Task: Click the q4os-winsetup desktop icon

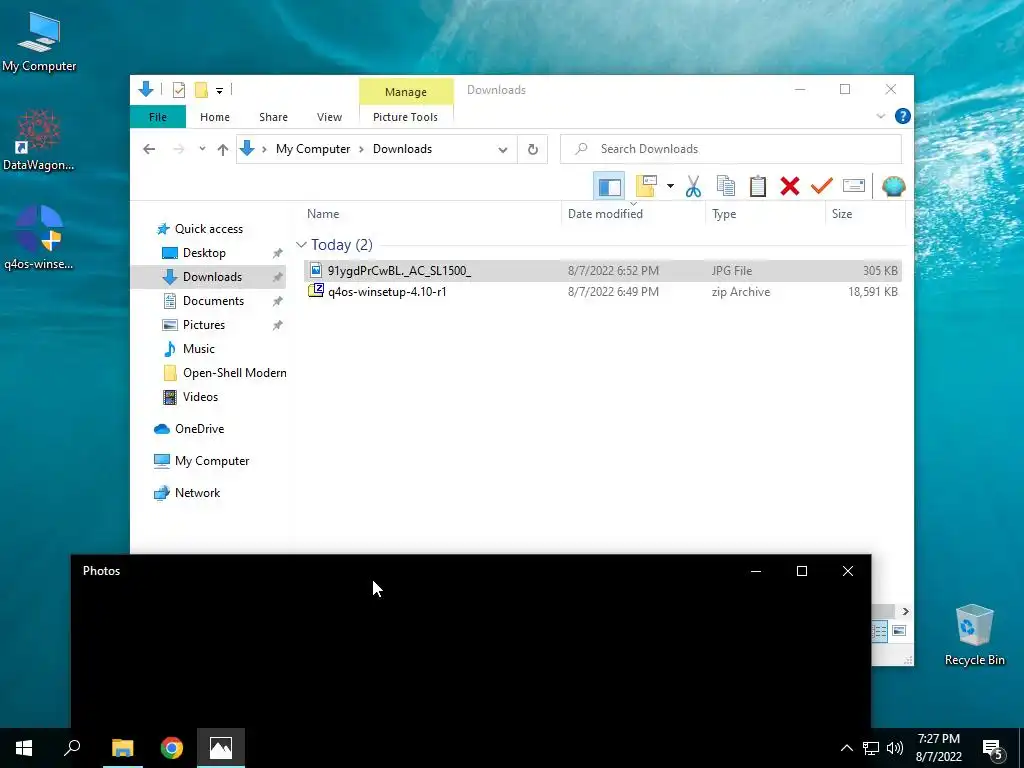Action: click(x=39, y=238)
